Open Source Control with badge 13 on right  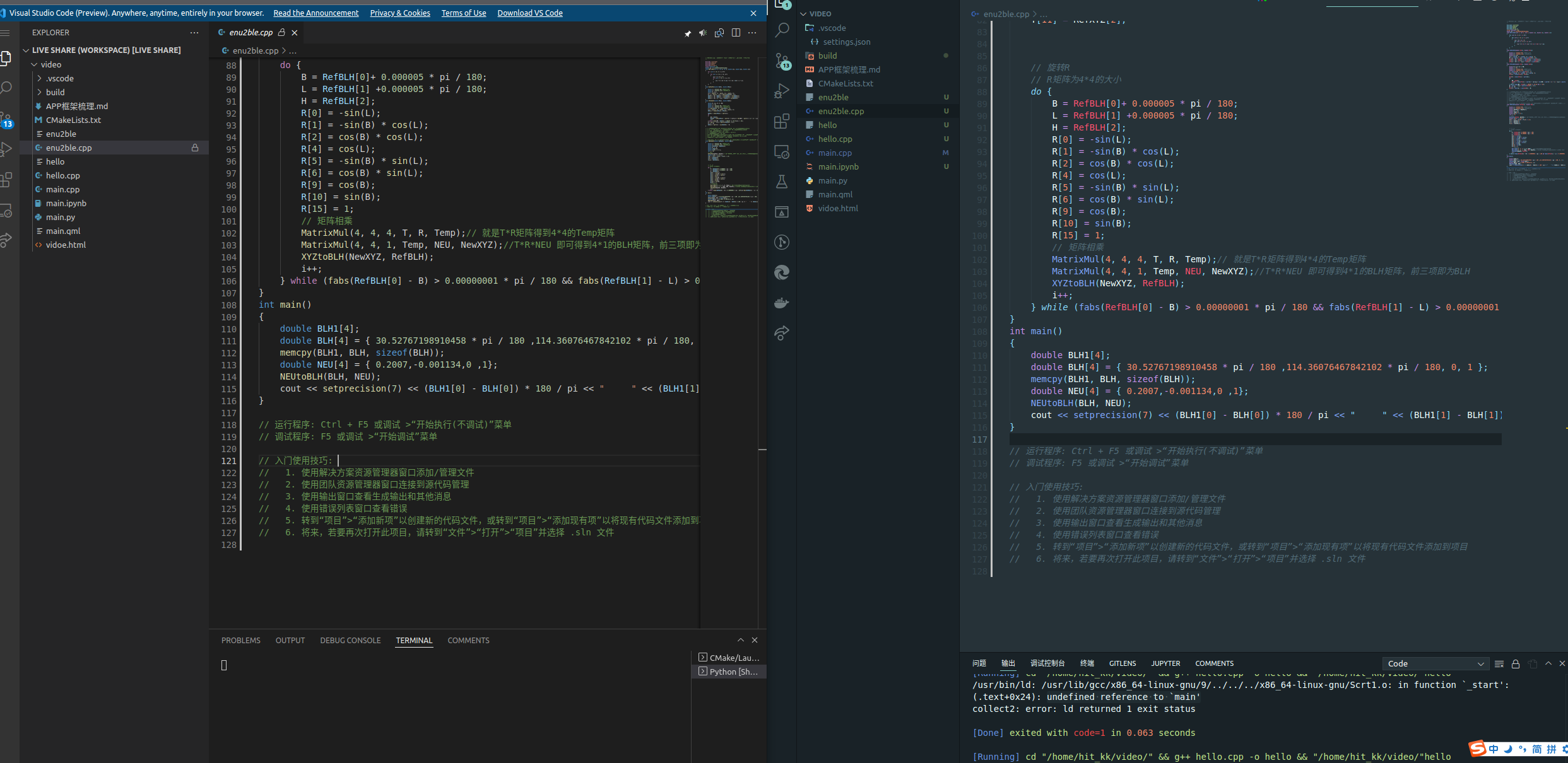tap(782, 61)
